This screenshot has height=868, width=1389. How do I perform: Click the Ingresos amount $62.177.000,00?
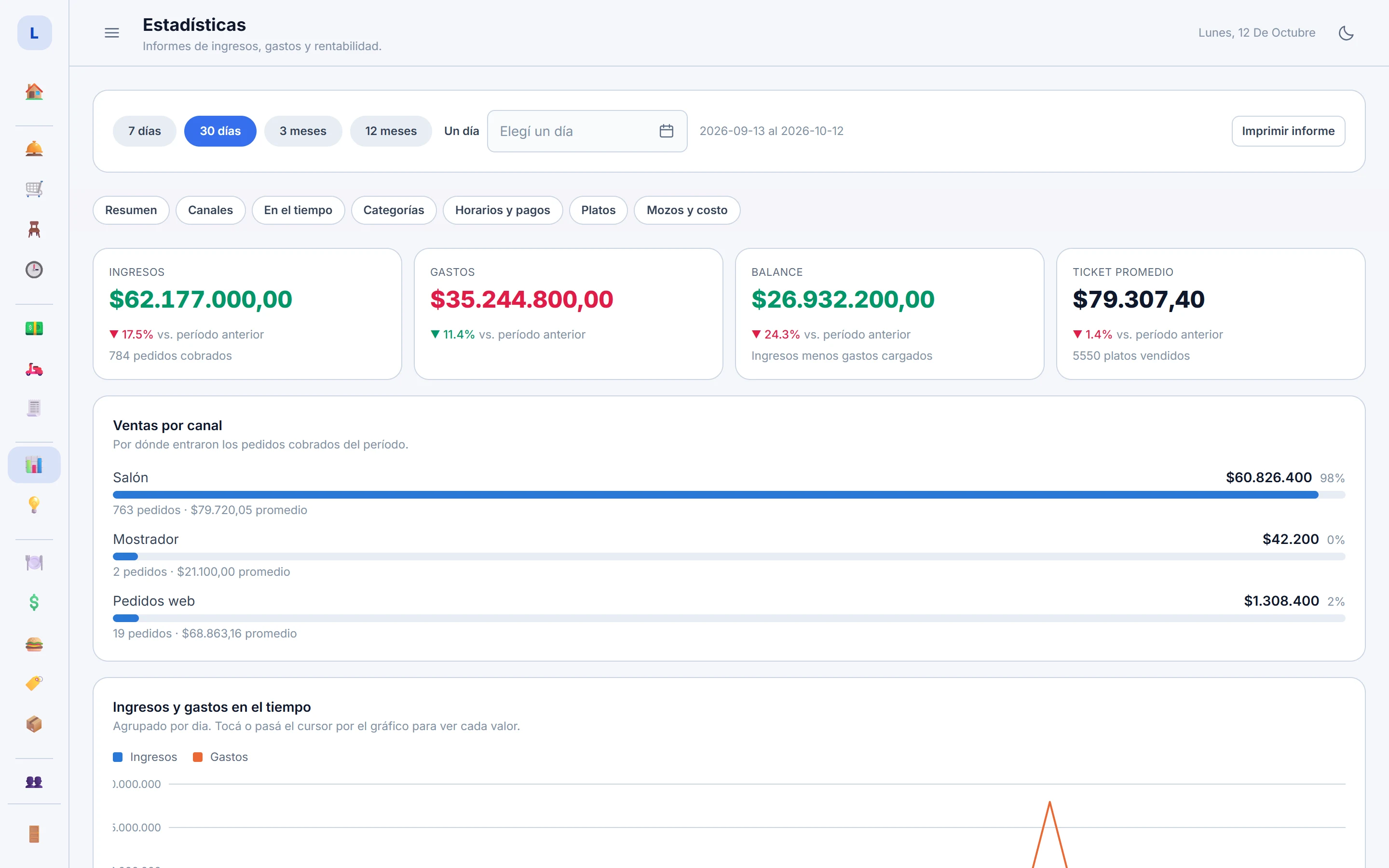(x=200, y=299)
